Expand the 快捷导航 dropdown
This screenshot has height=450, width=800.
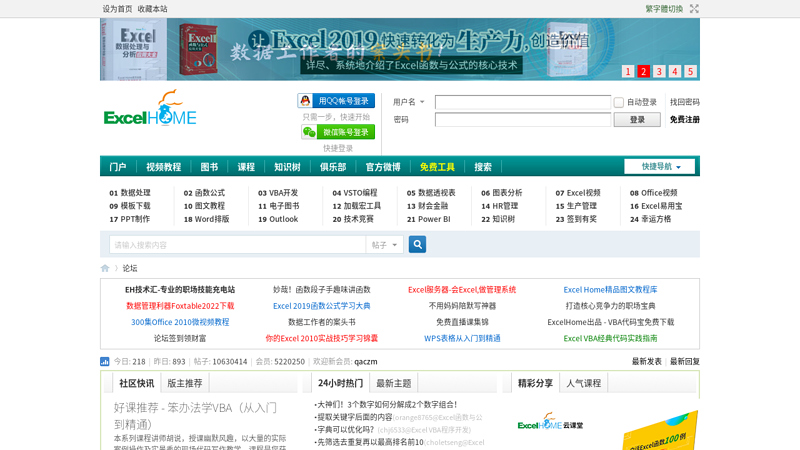coord(660,166)
